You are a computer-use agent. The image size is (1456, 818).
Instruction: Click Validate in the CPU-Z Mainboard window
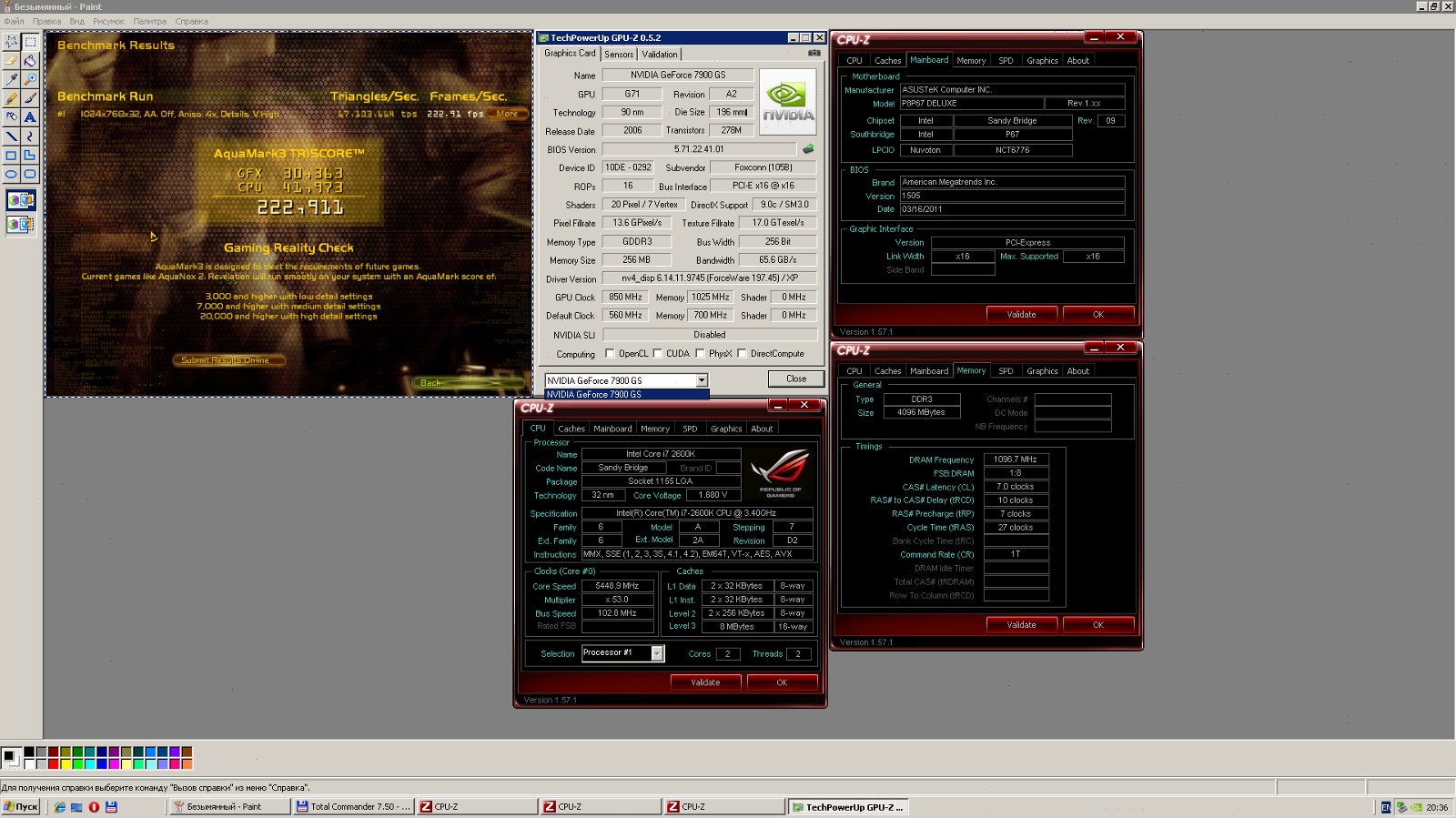pos(1021,315)
